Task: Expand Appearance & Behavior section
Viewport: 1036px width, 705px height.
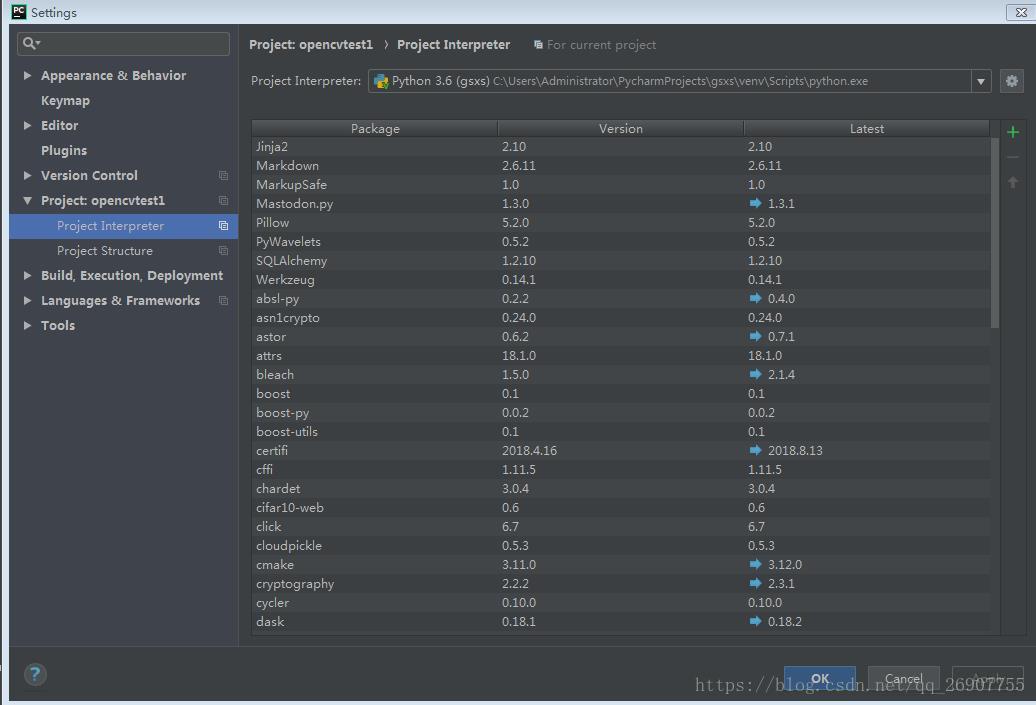Action: coord(27,75)
